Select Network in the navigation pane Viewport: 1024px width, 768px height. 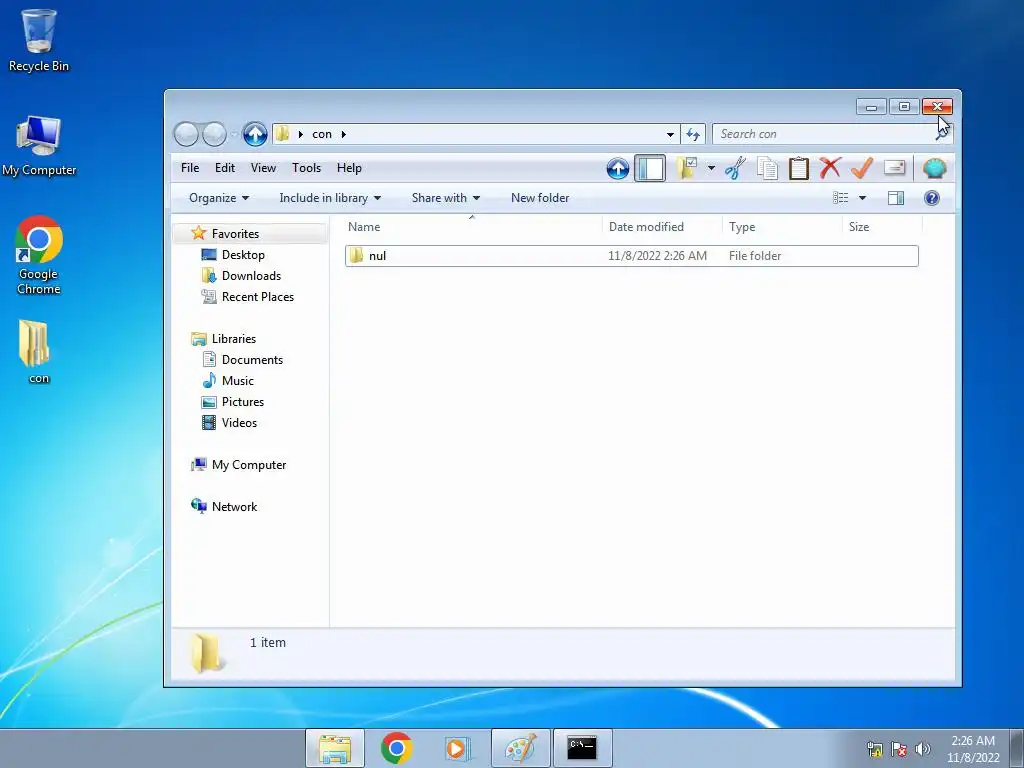(234, 507)
